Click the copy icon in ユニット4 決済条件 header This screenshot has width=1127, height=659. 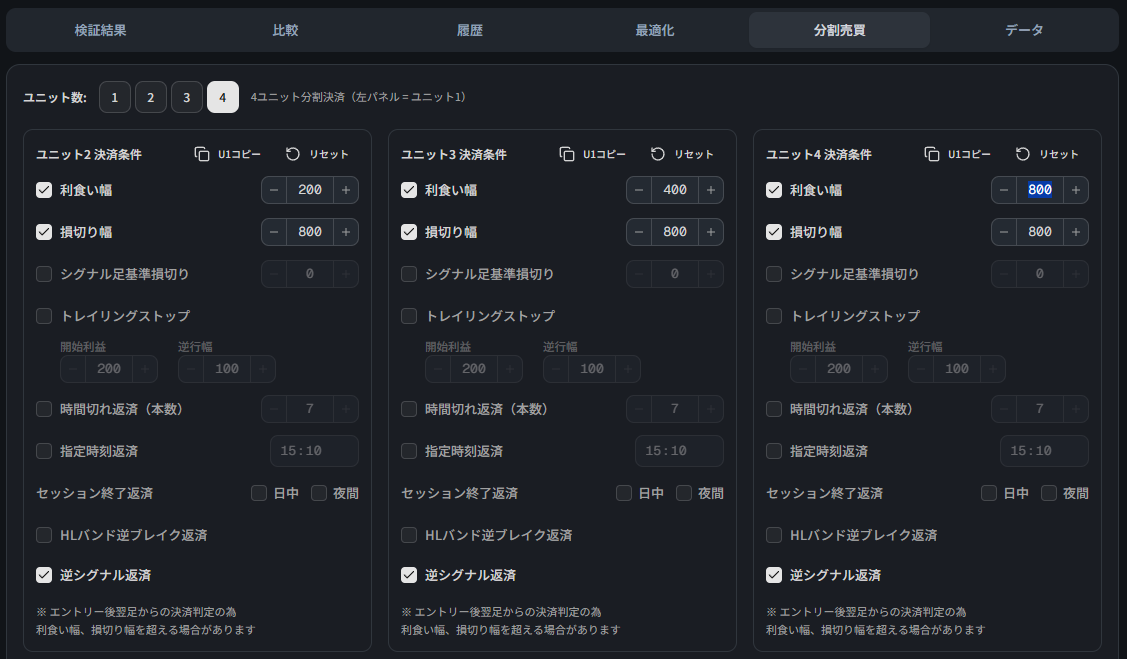pyautogui.click(x=932, y=155)
